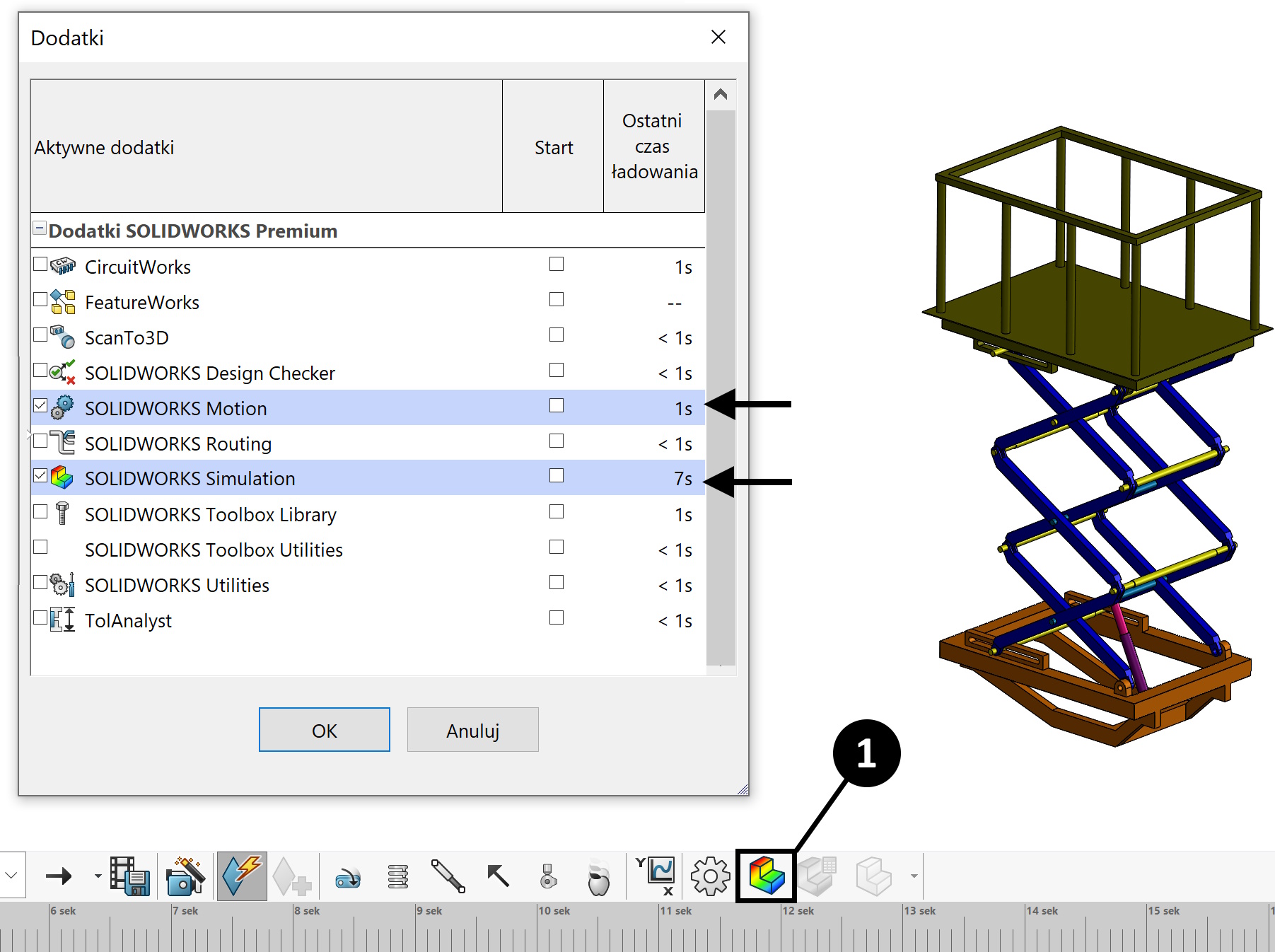Select the SOLIDWORKS Toolbox Library row text
This screenshot has height=952, width=1275.
[211, 514]
